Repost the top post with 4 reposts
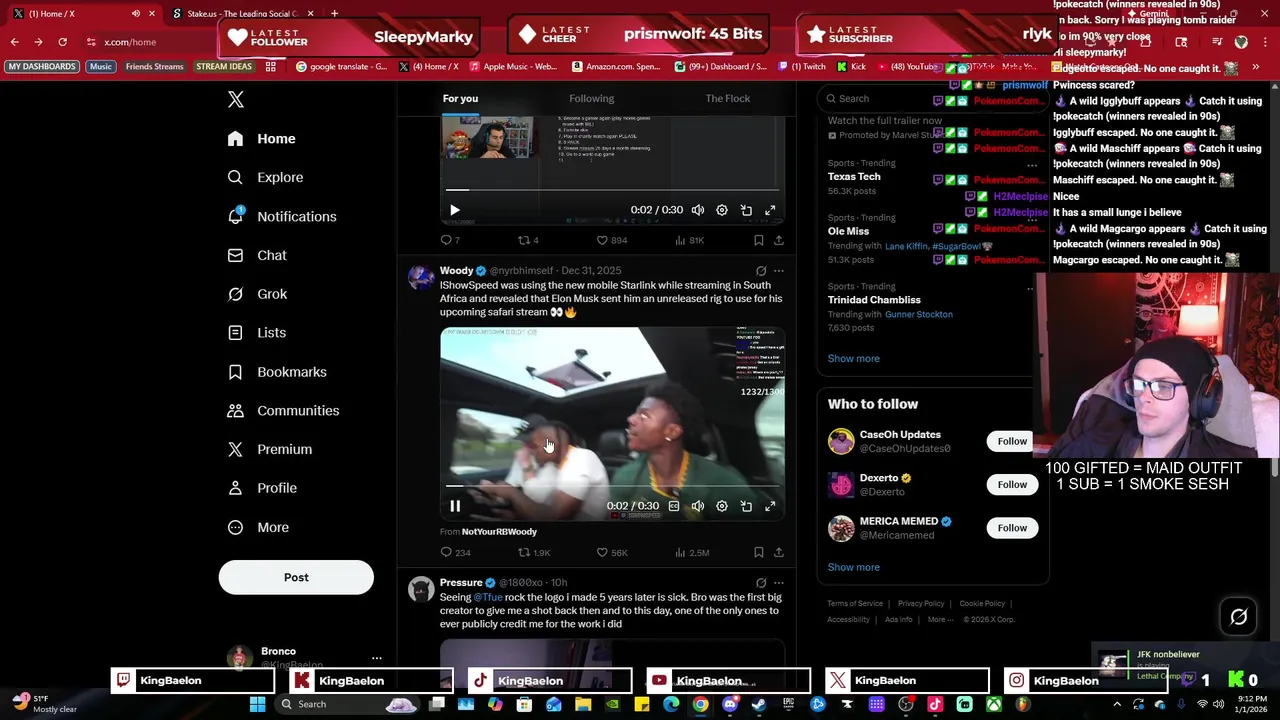Viewport: 1280px width, 720px height. tap(528, 240)
